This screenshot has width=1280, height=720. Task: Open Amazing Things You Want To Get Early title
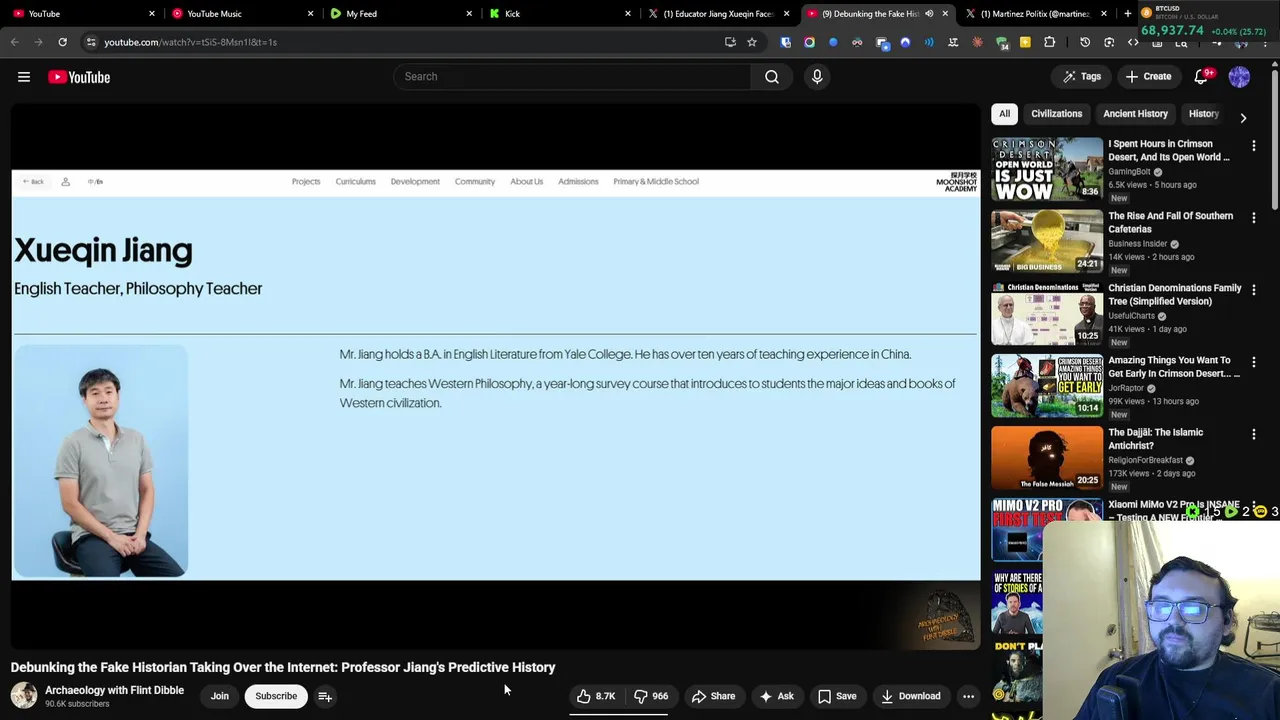click(x=1173, y=367)
